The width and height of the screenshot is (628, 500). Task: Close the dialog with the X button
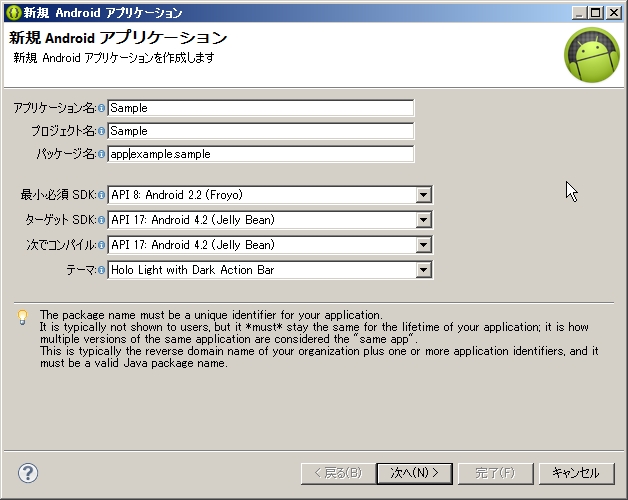coord(614,13)
